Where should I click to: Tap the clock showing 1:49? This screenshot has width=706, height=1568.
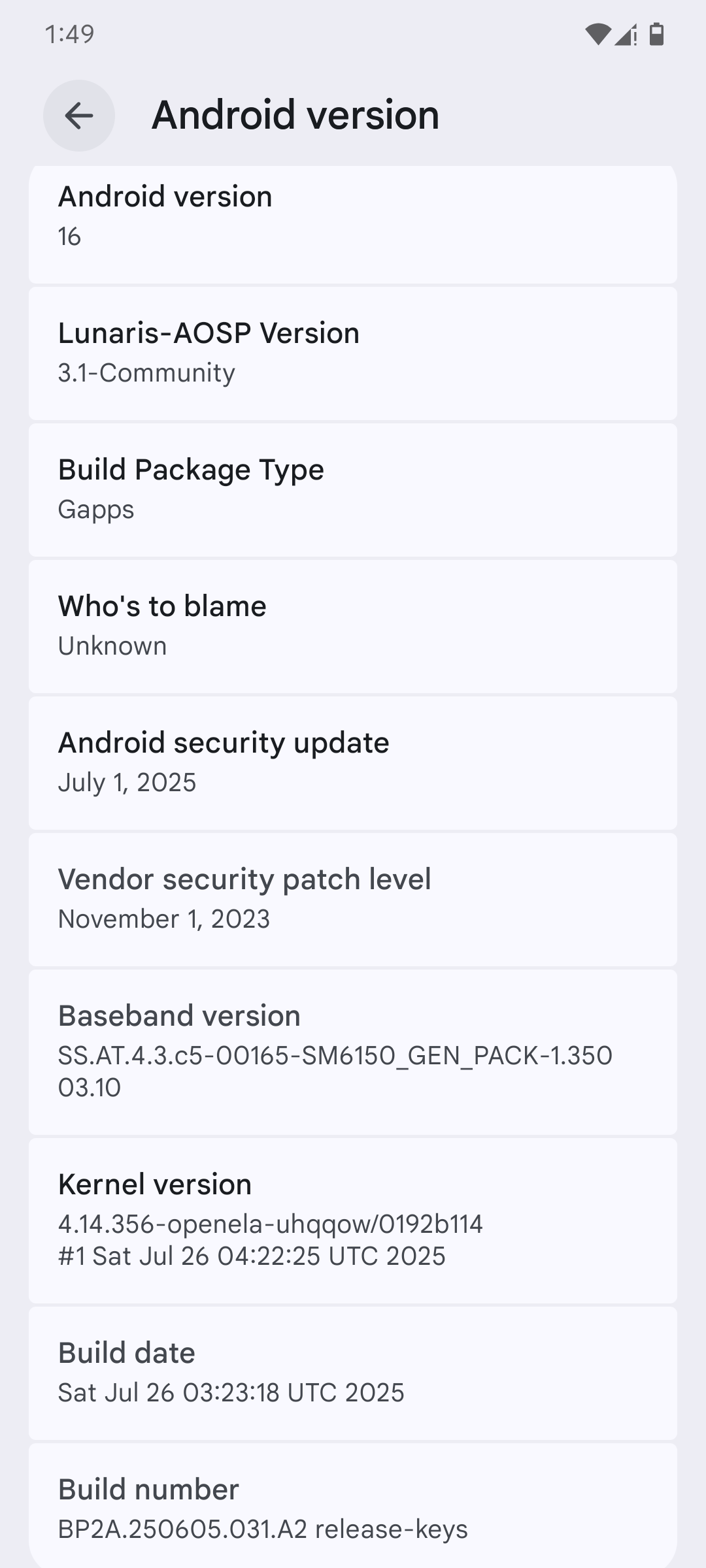(x=69, y=34)
